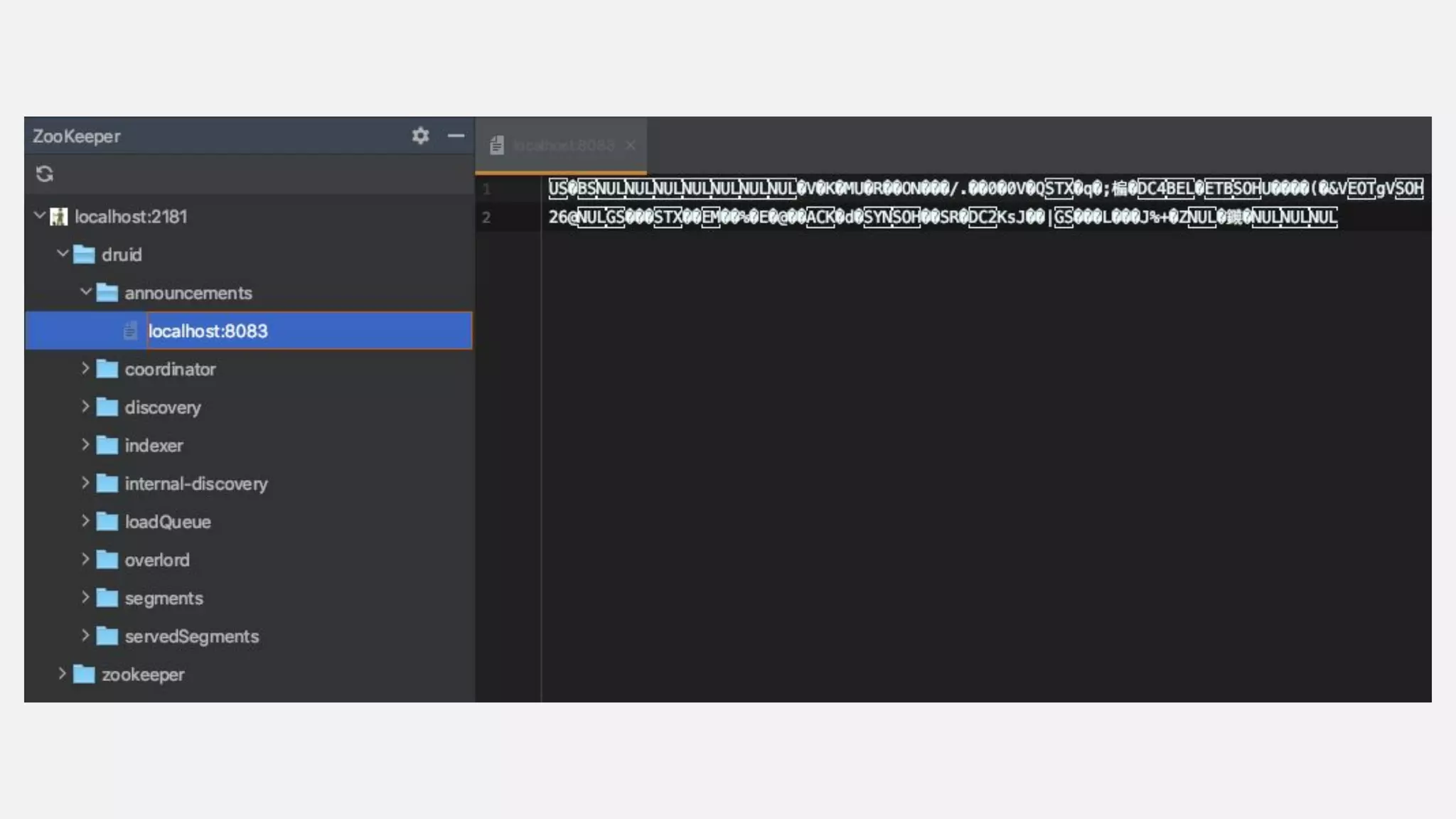Screen dimensions: 1456x819
Task: Select the loadQueue tree node
Action: coord(168,522)
